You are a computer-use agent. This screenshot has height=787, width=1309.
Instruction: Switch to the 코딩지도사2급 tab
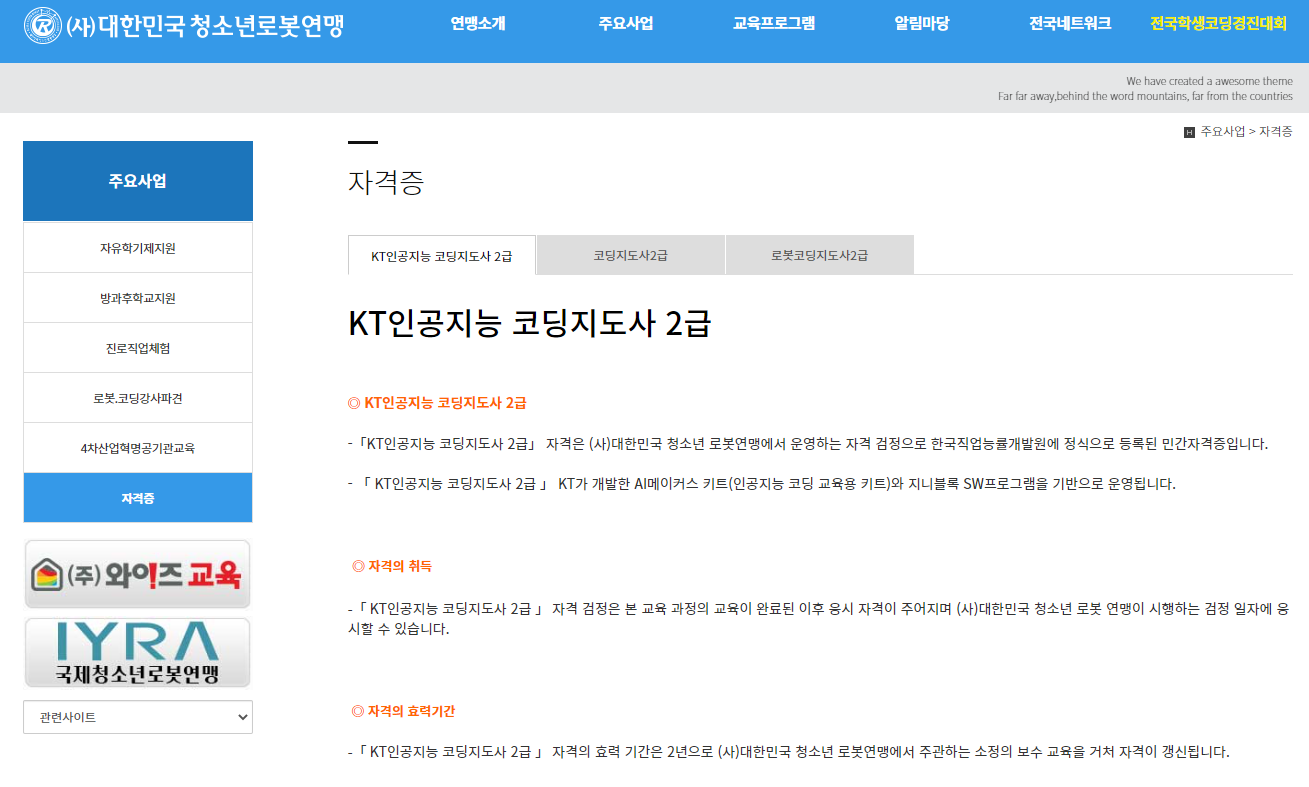pyautogui.click(x=631, y=255)
